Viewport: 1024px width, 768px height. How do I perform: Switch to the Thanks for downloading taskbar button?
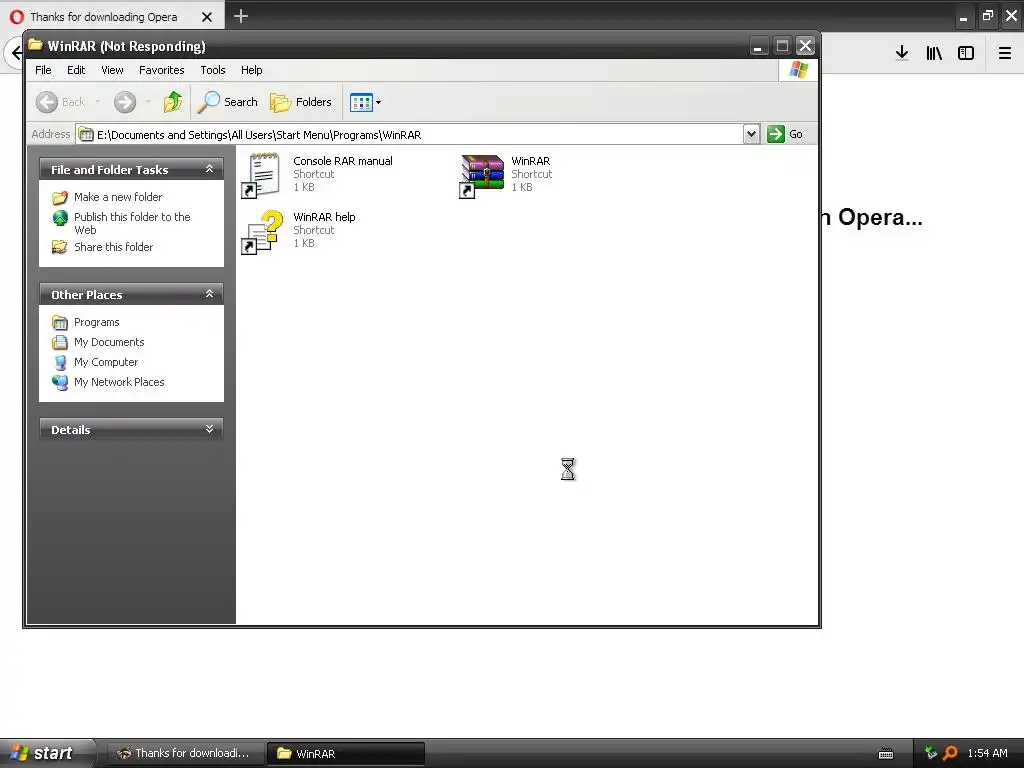click(x=185, y=753)
